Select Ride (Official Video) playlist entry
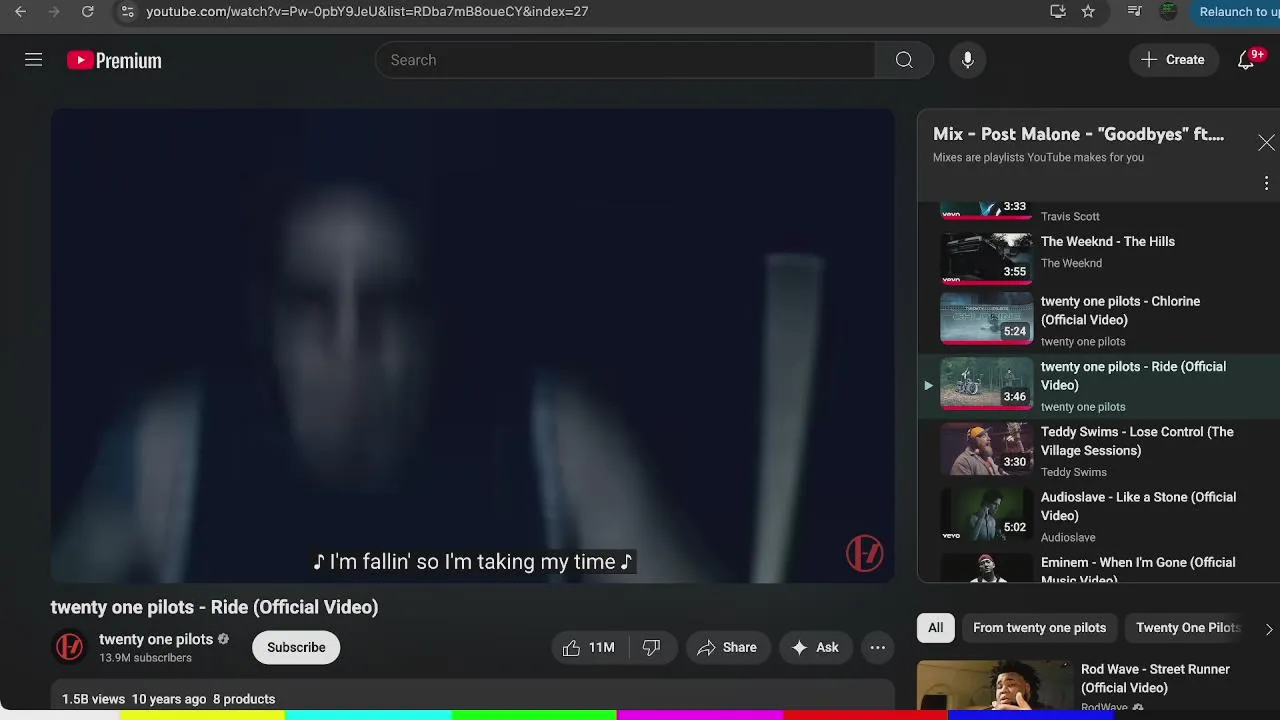 [1098, 385]
